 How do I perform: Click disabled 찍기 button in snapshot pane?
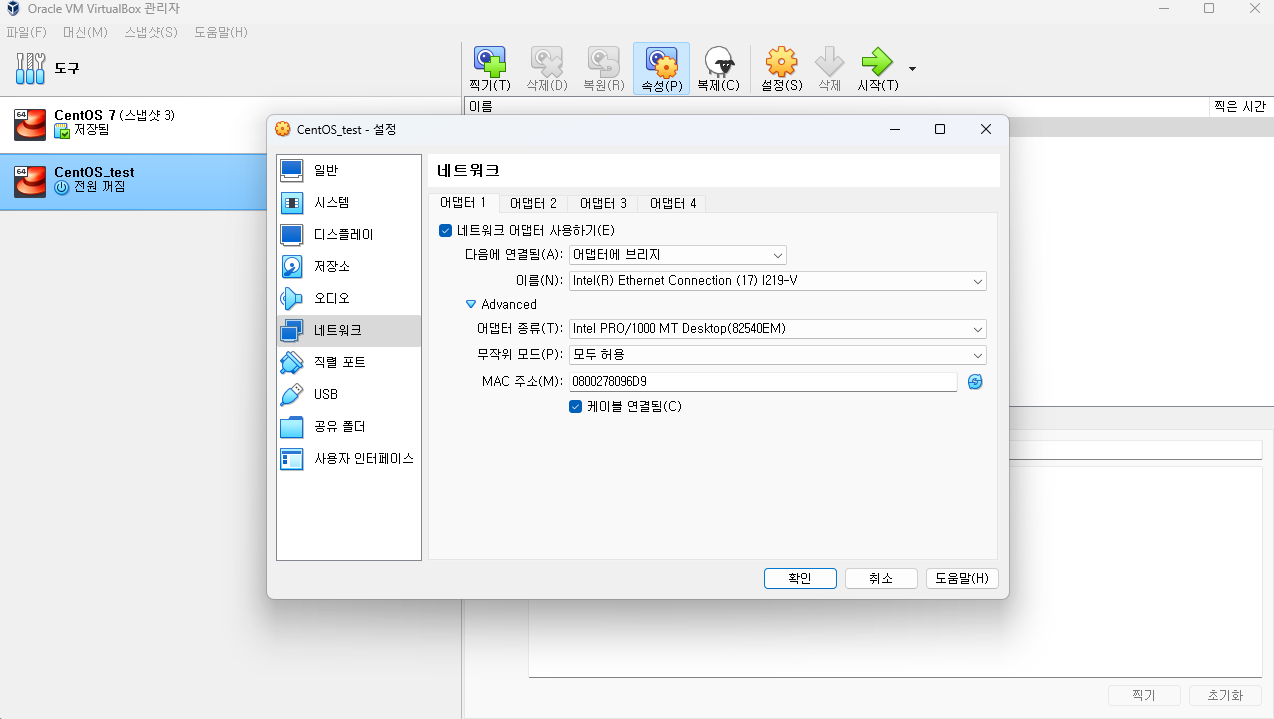click(1144, 695)
